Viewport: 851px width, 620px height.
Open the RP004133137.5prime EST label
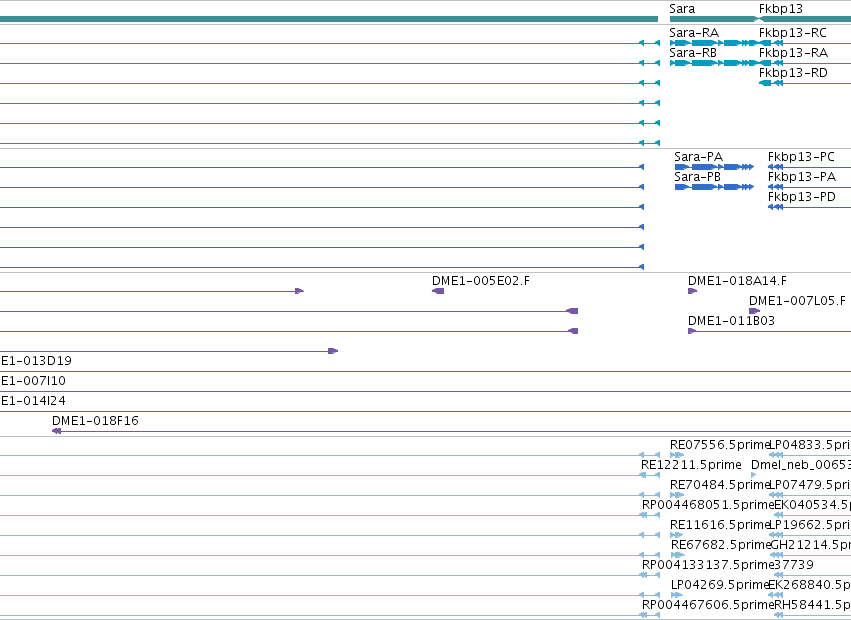(708, 565)
